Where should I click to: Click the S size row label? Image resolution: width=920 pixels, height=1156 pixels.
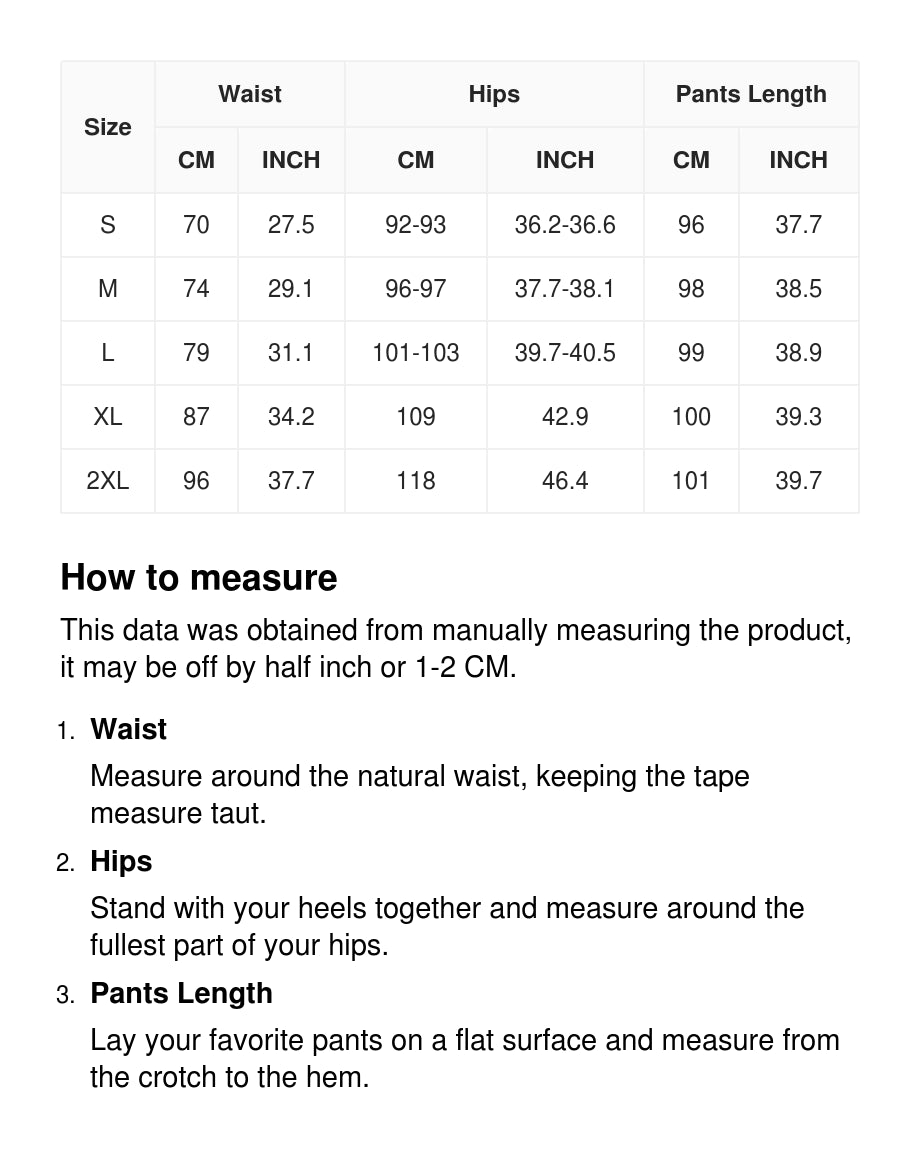[x=108, y=225]
